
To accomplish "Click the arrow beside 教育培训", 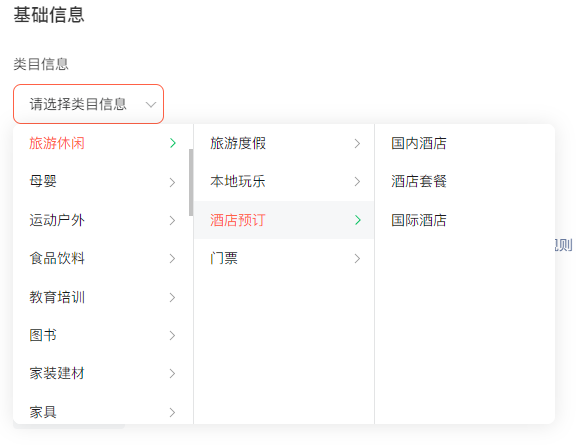I will click(x=172, y=297).
